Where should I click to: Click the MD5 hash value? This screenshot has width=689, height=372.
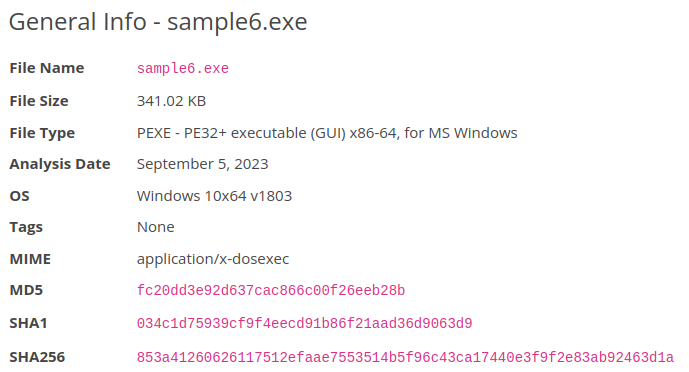[x=271, y=290]
